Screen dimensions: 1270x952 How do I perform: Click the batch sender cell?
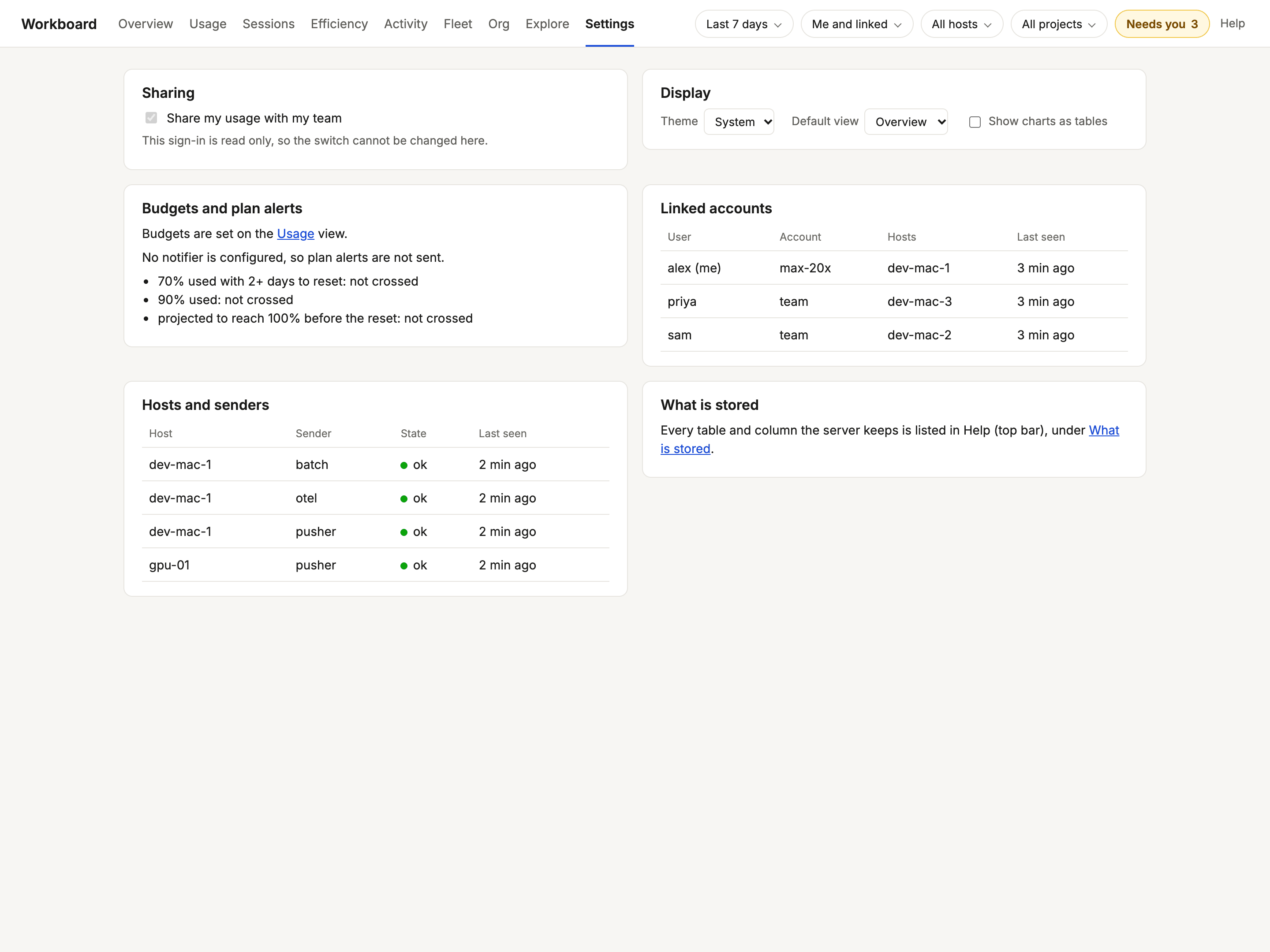[312, 465]
